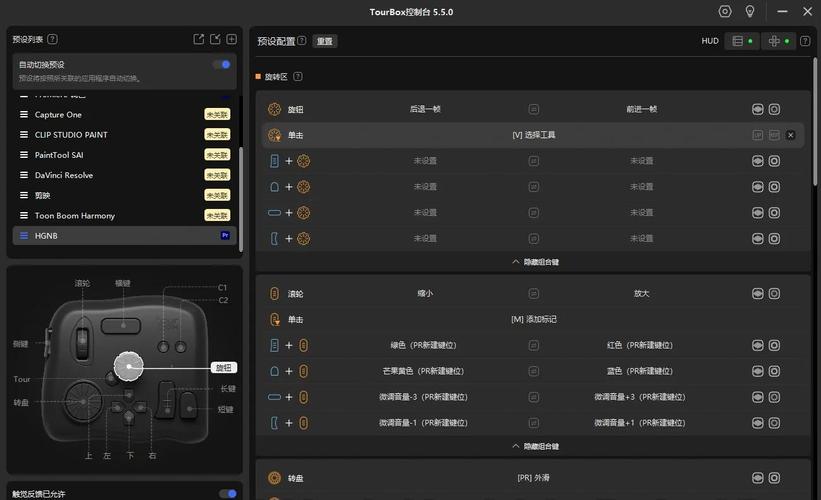The image size is (821, 500).
Task: Select the HGNB preset
Action: click(x=125, y=236)
